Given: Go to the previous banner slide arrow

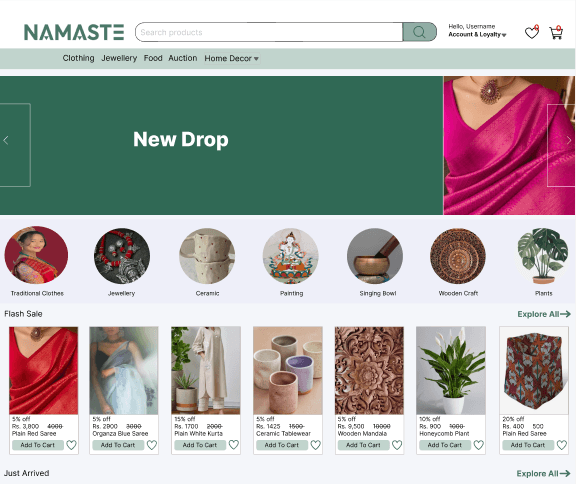Looking at the screenshot, I should 6,140.
